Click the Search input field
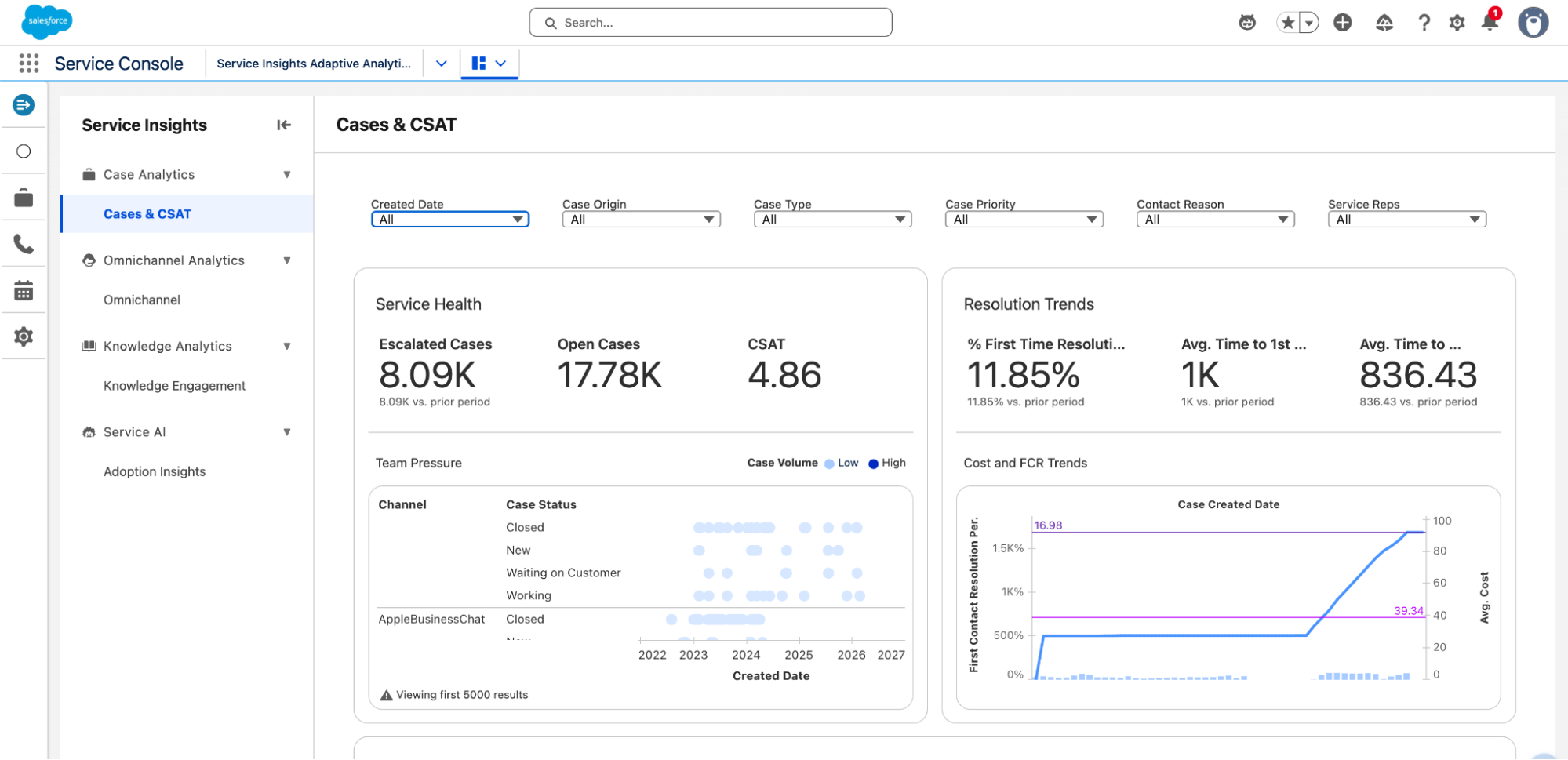This screenshot has width=1568, height=760. (x=711, y=23)
